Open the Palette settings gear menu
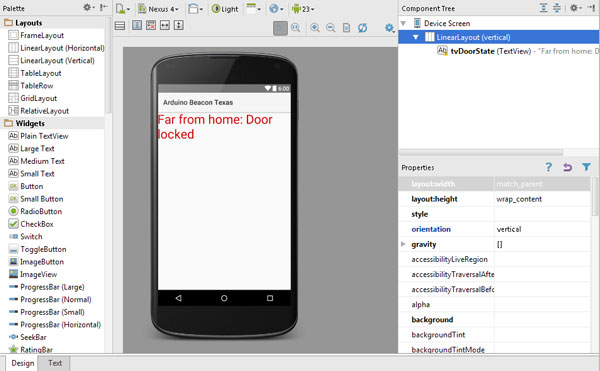 (89, 8)
